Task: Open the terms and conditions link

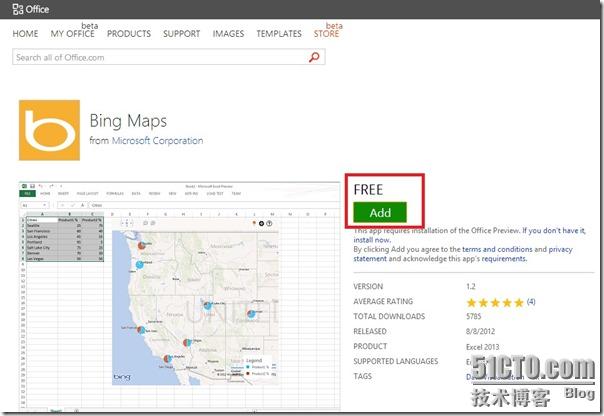Action: click(497, 249)
